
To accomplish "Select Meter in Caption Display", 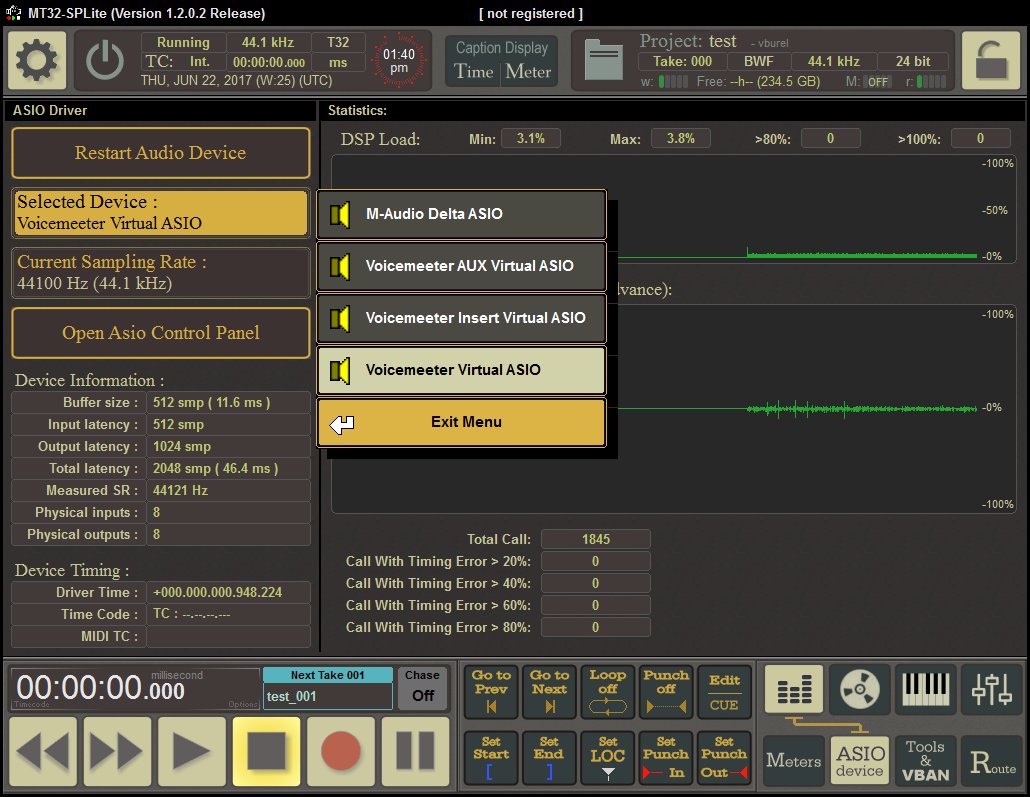I will point(528,71).
